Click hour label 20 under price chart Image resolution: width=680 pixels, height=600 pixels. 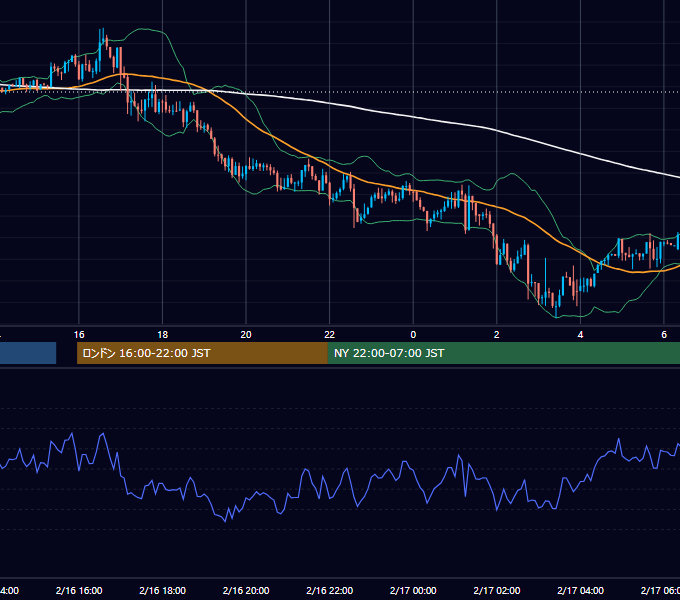coord(246,335)
